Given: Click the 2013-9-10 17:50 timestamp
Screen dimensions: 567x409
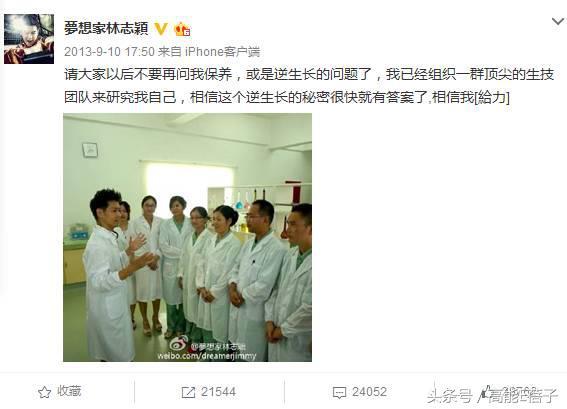Looking at the screenshot, I should coord(110,52).
